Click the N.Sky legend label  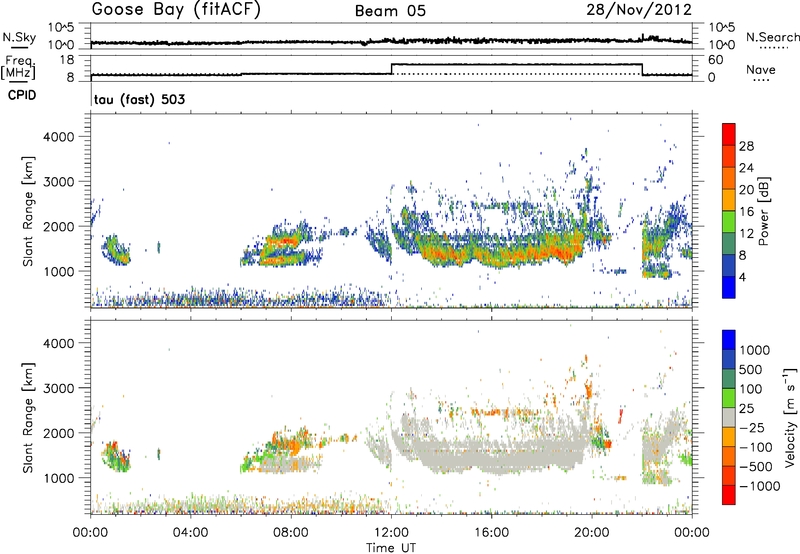tap(19, 38)
